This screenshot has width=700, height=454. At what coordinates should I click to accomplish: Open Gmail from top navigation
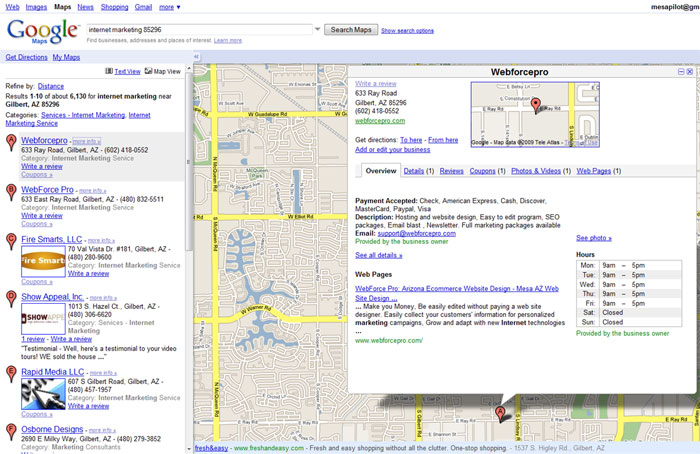click(x=143, y=7)
